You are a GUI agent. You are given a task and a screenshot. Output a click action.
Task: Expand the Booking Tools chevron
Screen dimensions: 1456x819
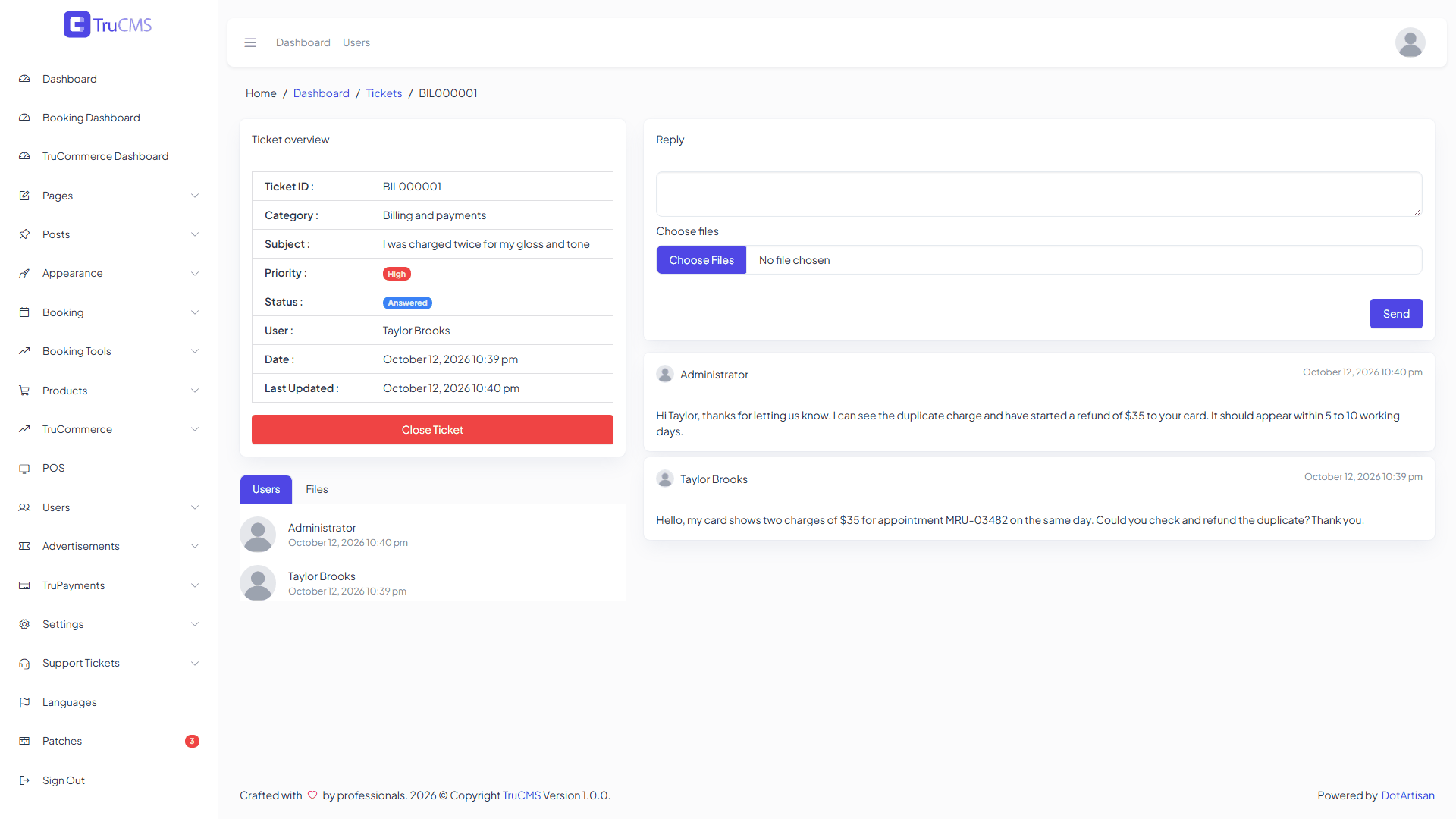[195, 351]
